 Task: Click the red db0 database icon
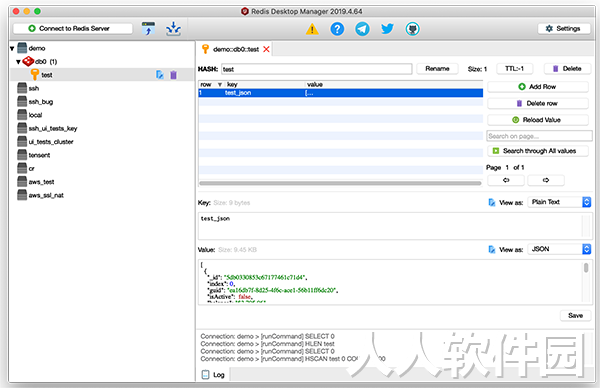[x=28, y=61]
